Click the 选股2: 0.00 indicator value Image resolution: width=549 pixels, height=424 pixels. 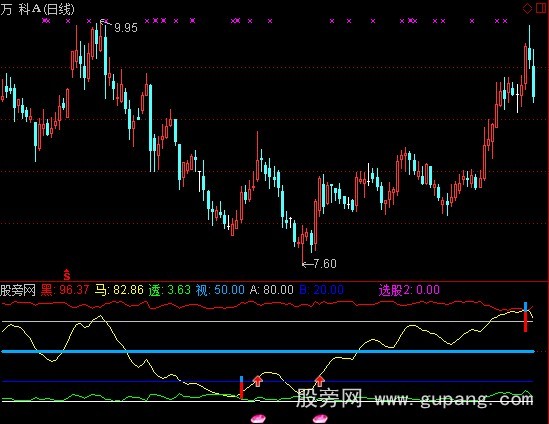(409, 290)
